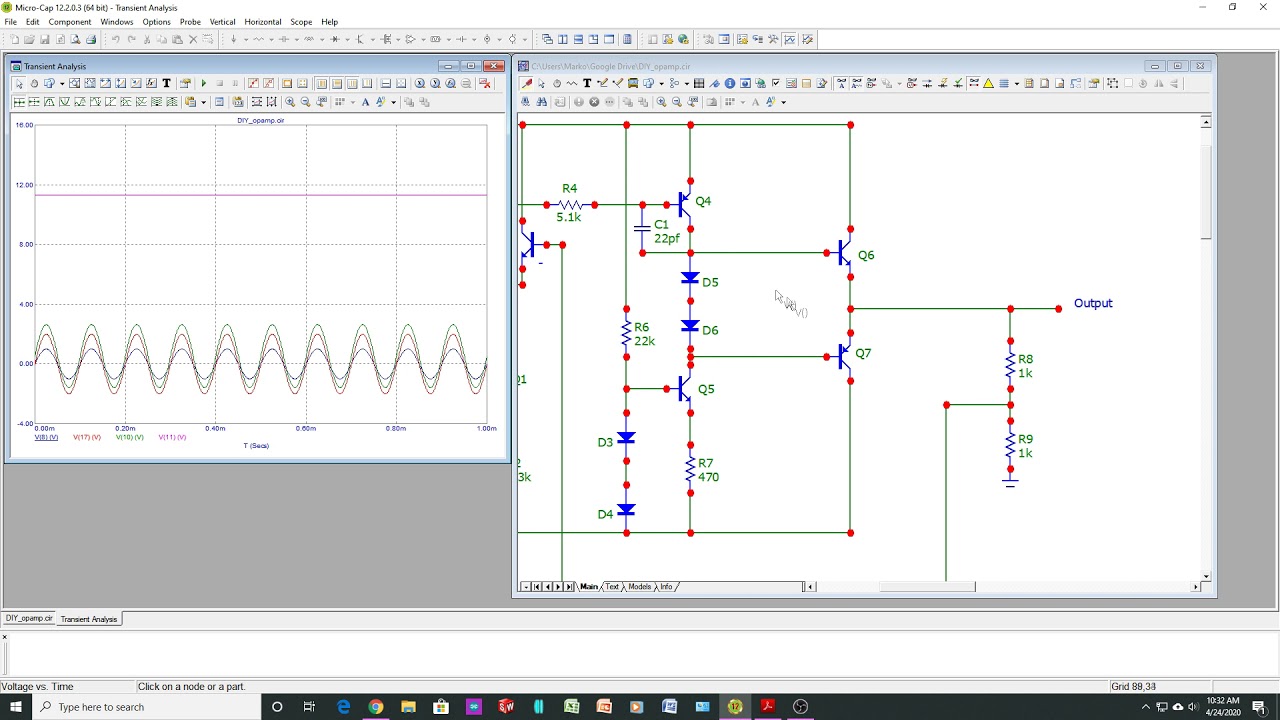This screenshot has width=1280, height=720.
Task: Click the New file icon in main toolbar
Action: click(x=14, y=39)
